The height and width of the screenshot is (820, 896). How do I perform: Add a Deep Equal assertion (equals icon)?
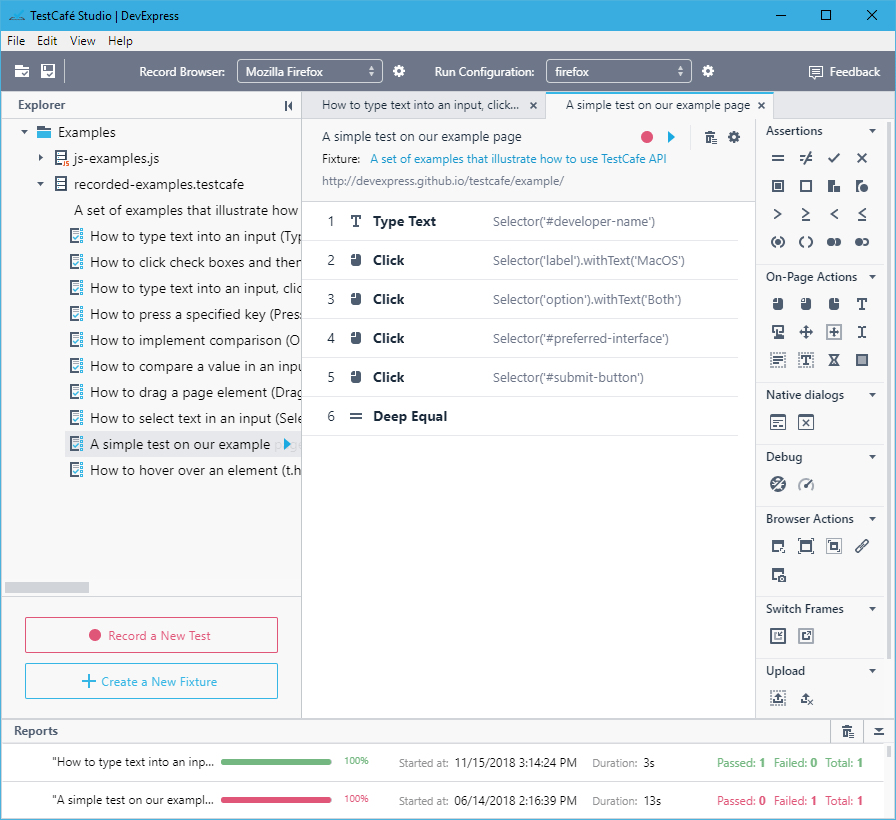(x=778, y=158)
